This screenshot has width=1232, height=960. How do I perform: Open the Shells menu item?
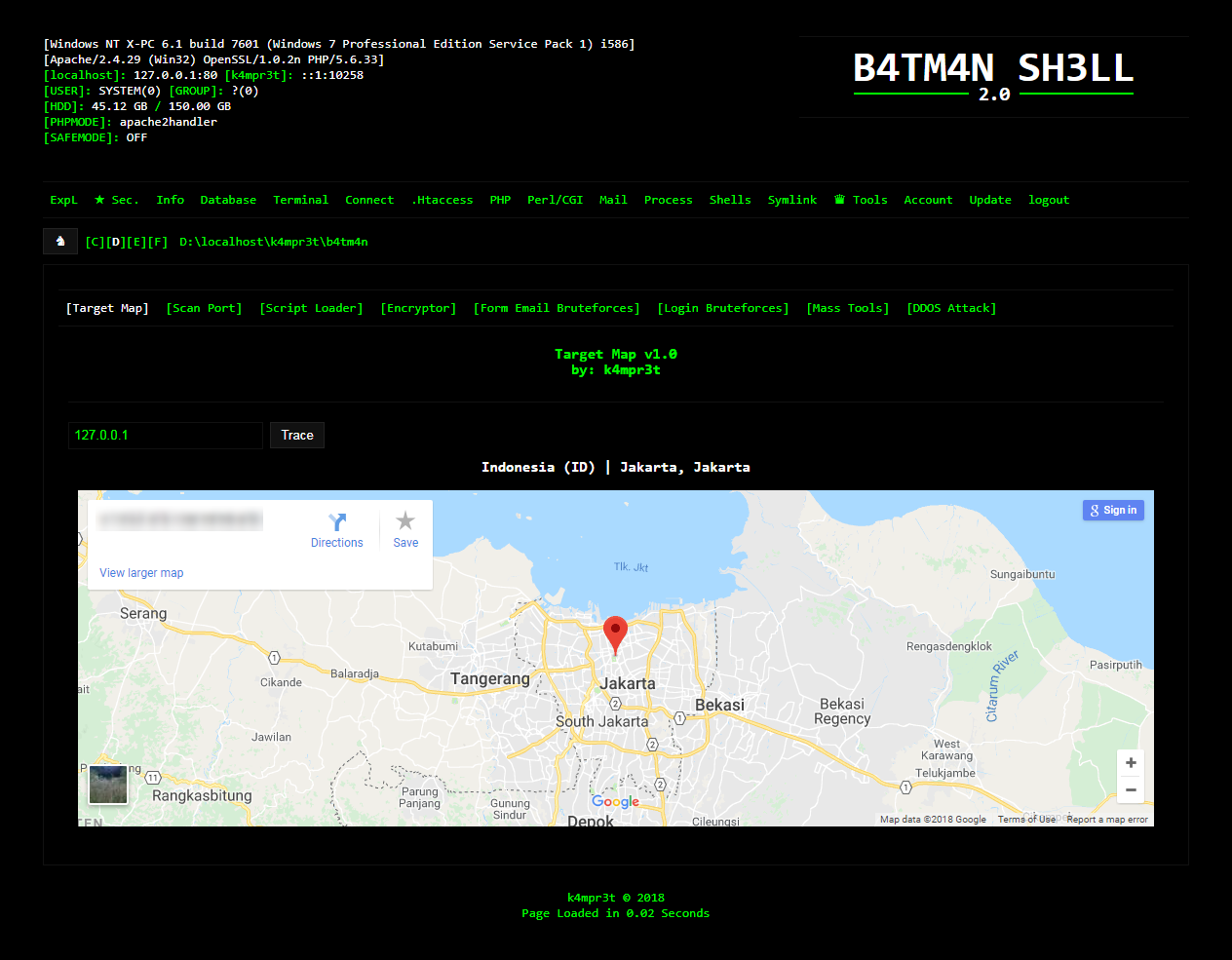click(730, 200)
